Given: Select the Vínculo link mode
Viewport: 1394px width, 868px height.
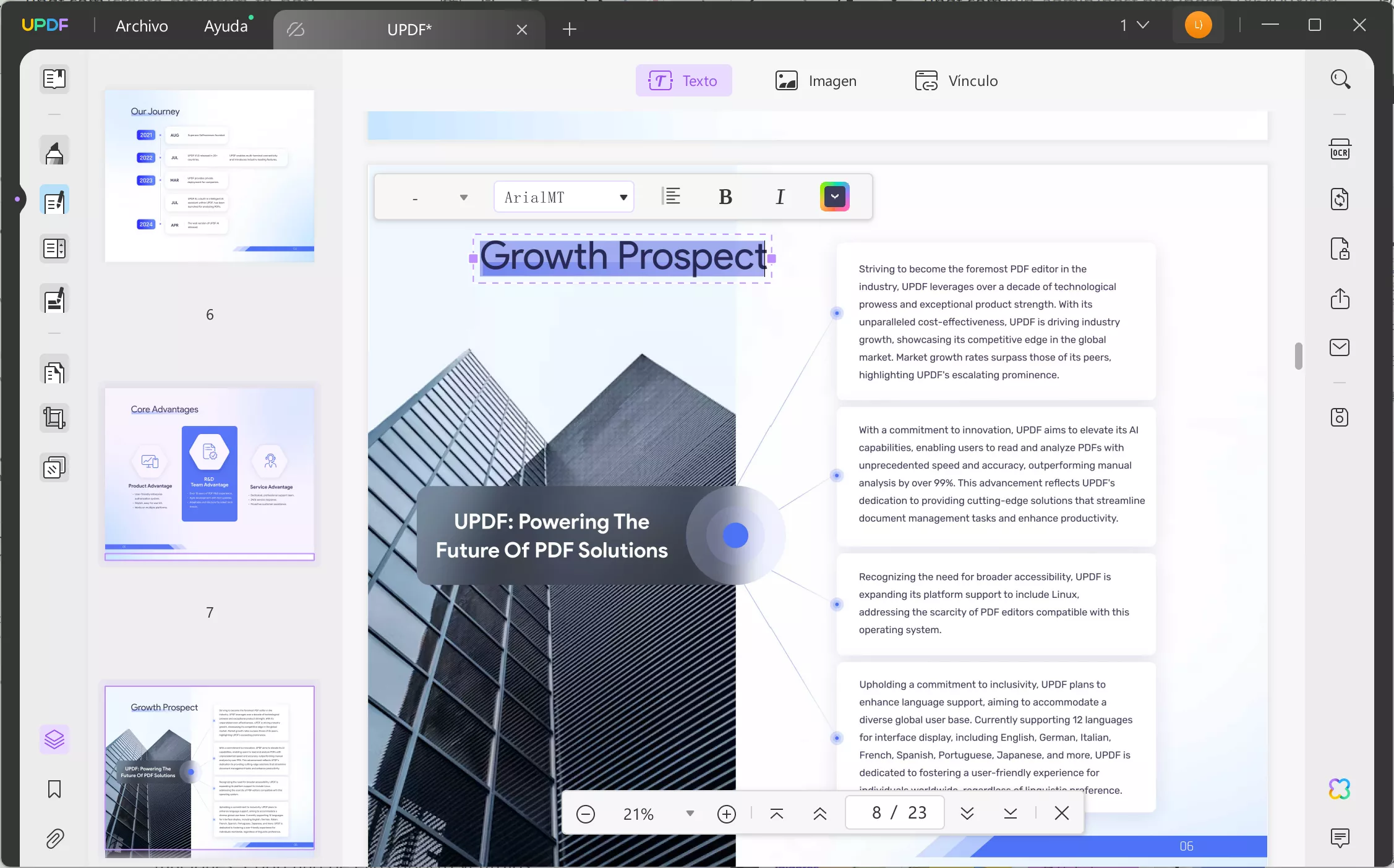Looking at the screenshot, I should [956, 80].
